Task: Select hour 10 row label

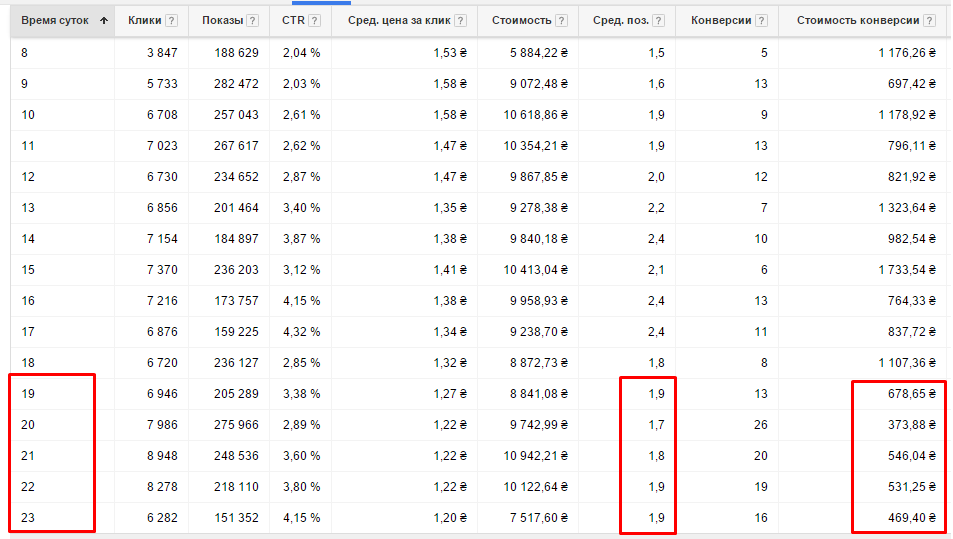Action: [x=28, y=115]
